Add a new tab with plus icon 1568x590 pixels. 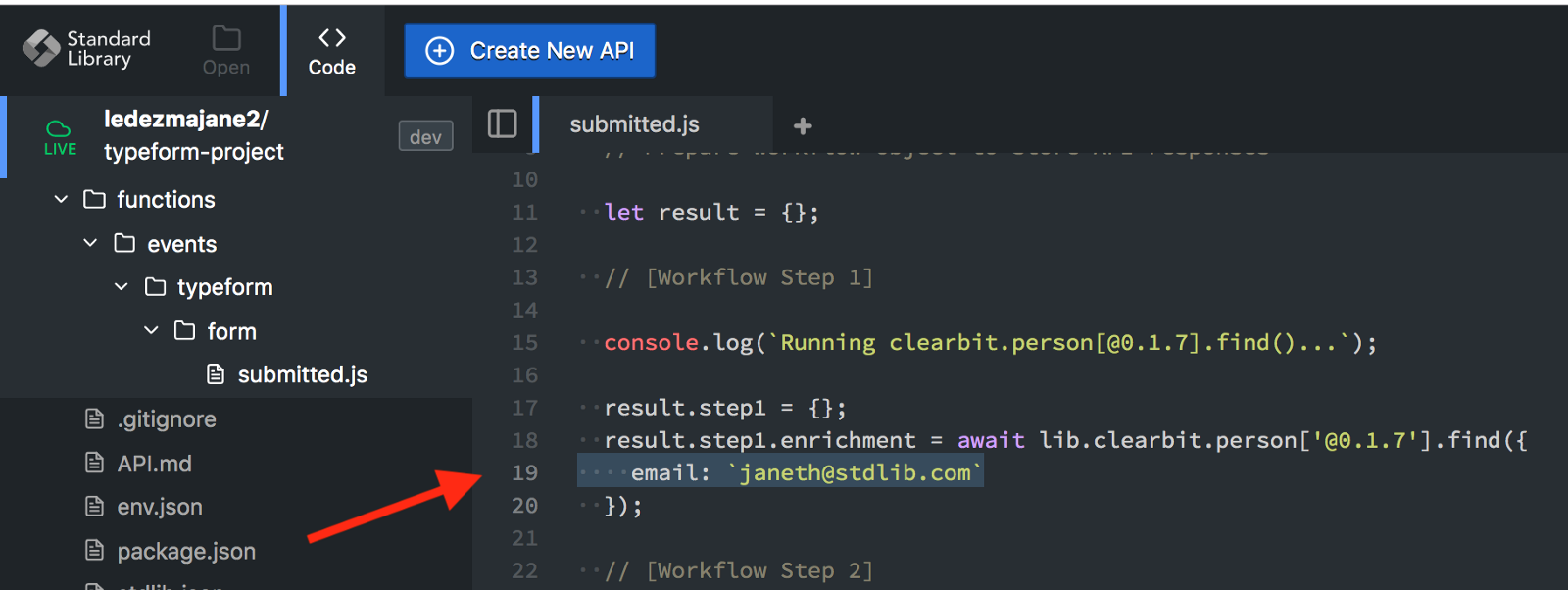click(803, 125)
